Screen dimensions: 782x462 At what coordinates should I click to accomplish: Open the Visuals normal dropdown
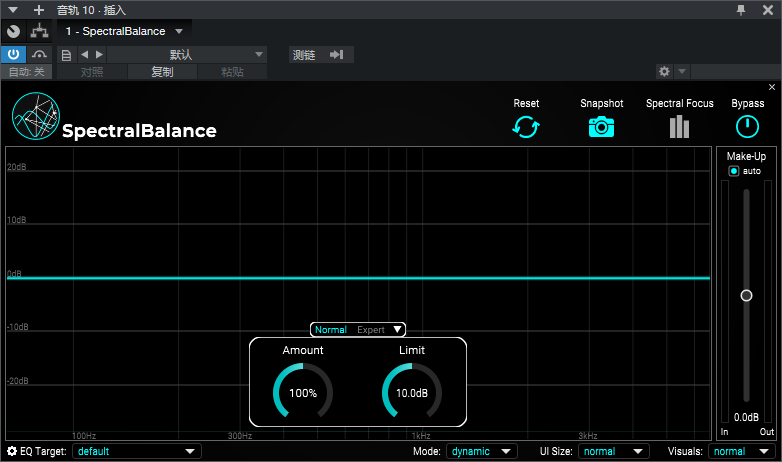[742, 451]
